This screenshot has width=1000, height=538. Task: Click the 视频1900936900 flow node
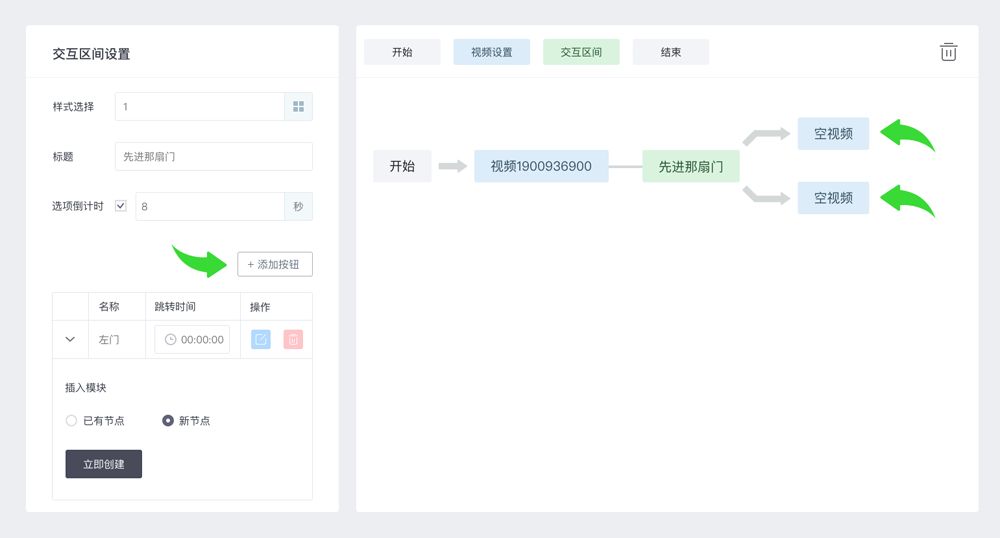[x=541, y=166]
